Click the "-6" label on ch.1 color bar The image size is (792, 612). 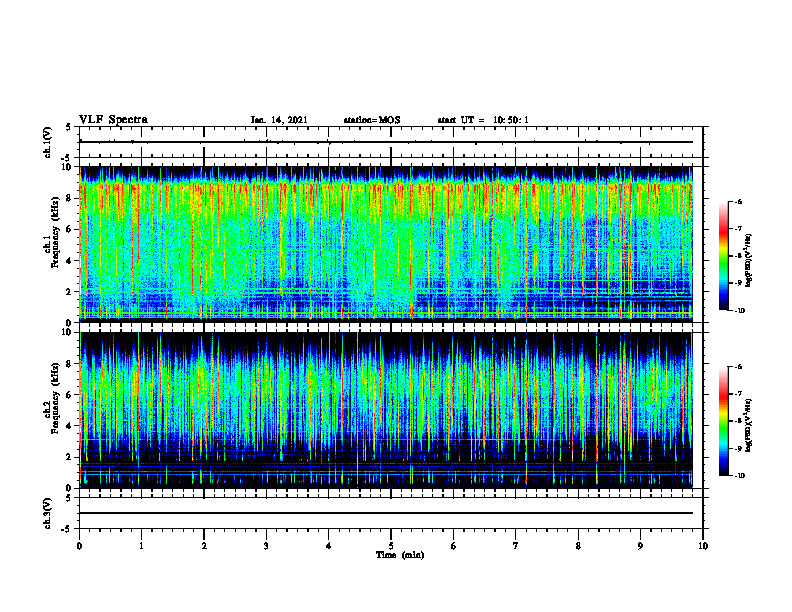pos(737,202)
